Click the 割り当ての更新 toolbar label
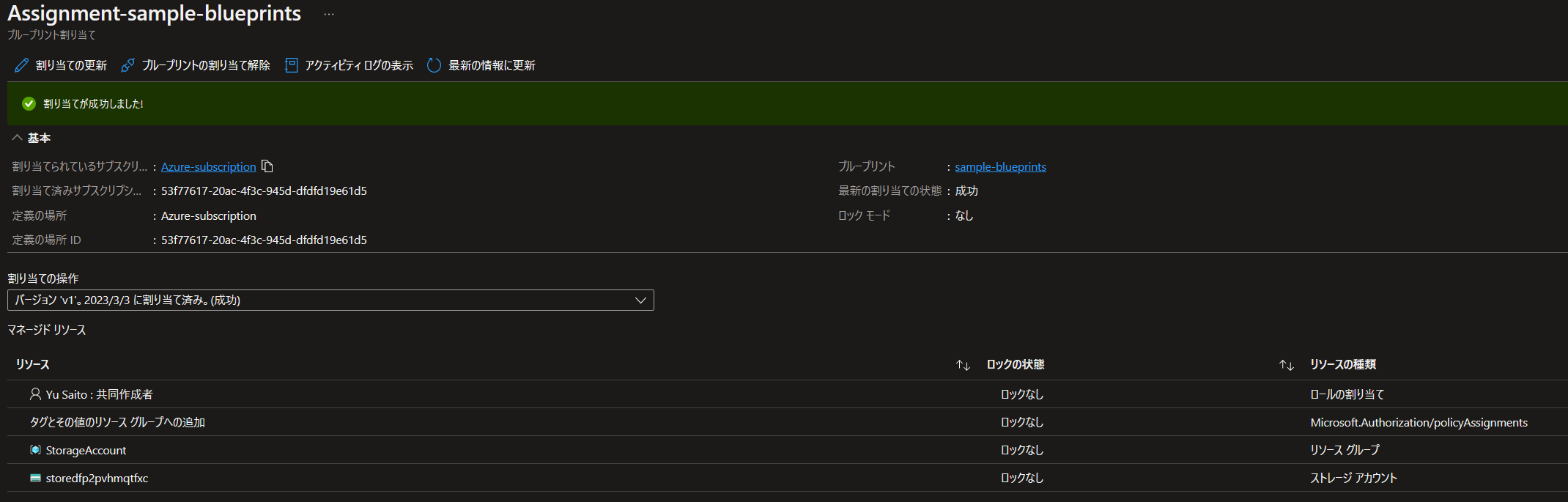Image resolution: width=1568 pixels, height=502 pixels. point(71,65)
